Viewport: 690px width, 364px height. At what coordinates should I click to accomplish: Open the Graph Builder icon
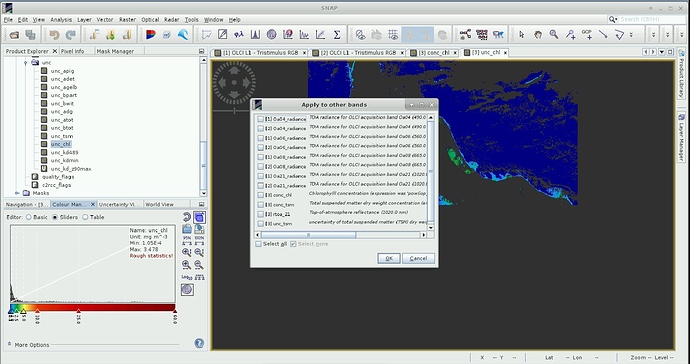click(x=465, y=34)
